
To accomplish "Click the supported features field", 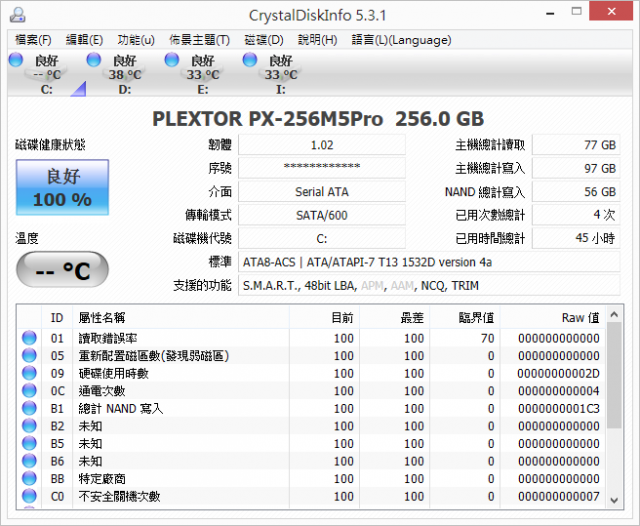I will (x=429, y=285).
